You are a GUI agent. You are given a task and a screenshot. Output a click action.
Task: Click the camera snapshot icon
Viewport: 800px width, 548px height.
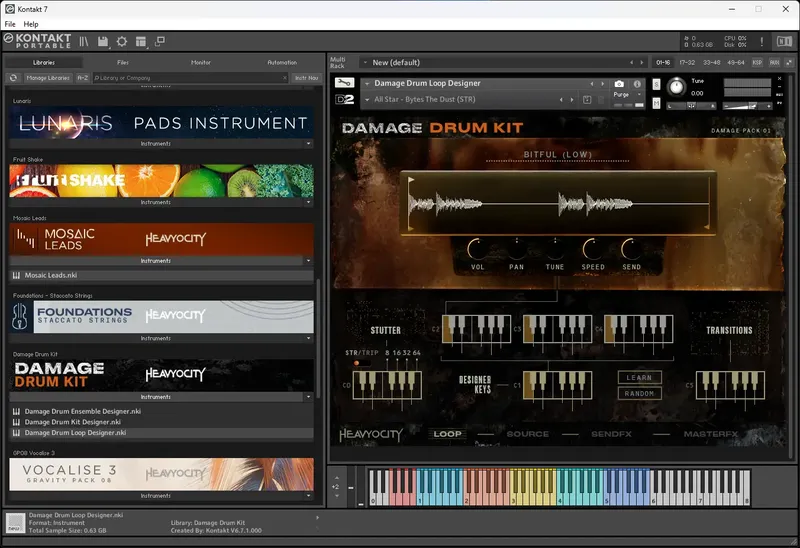619,84
